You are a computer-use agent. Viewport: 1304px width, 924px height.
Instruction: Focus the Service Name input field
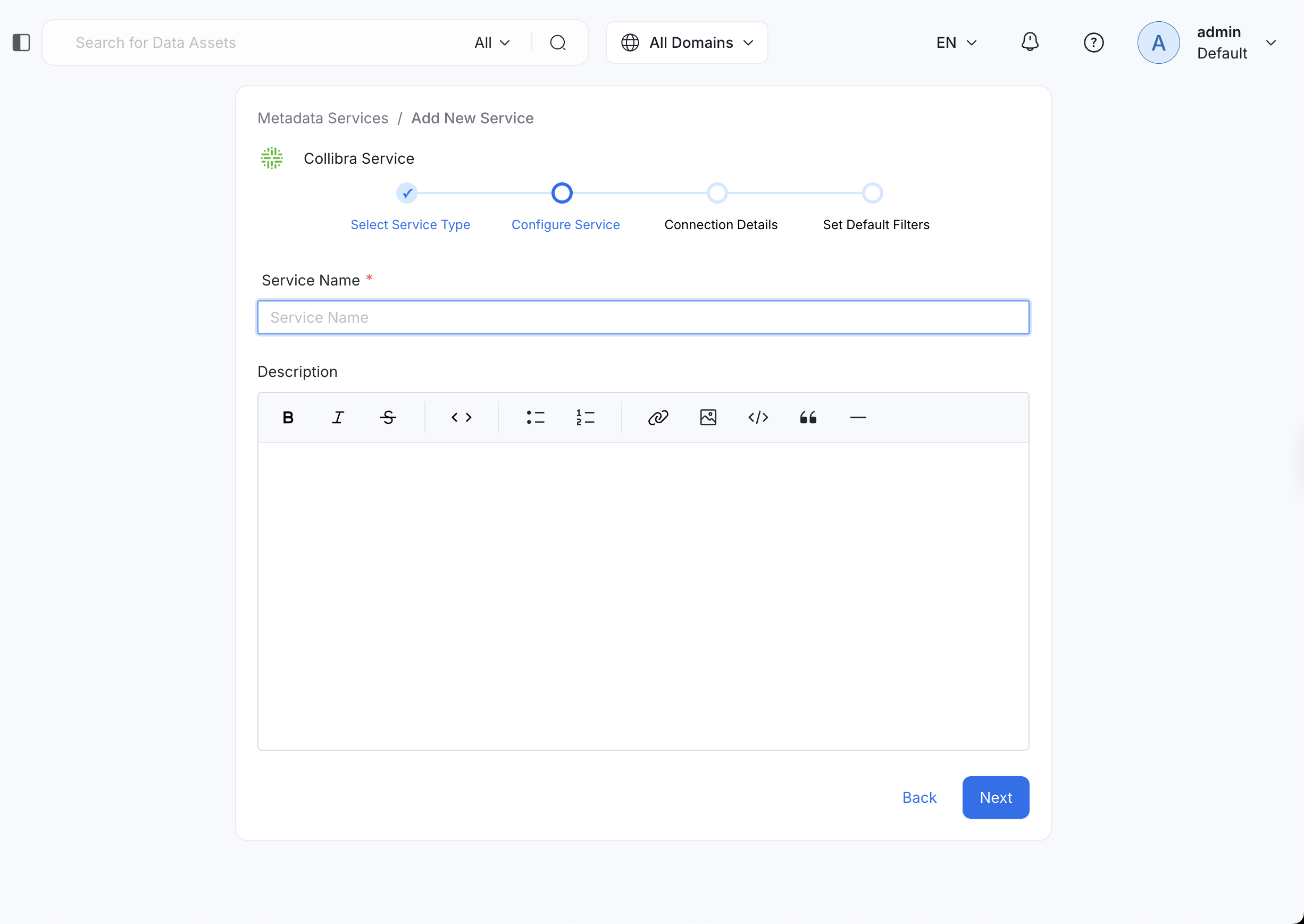coord(643,317)
